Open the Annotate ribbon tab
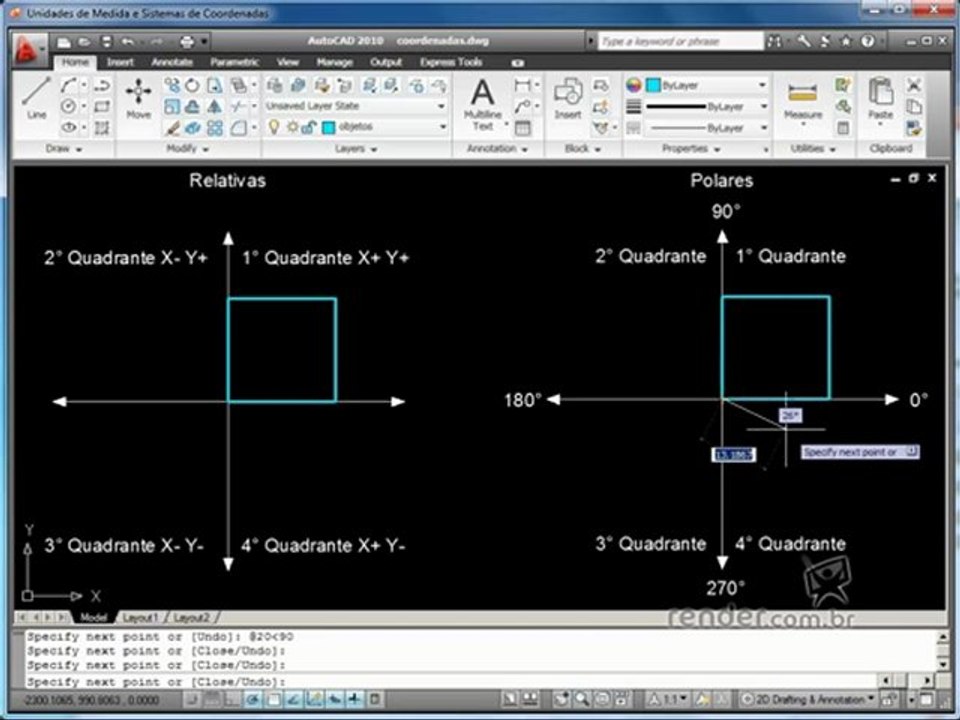The image size is (960, 720). click(x=172, y=62)
